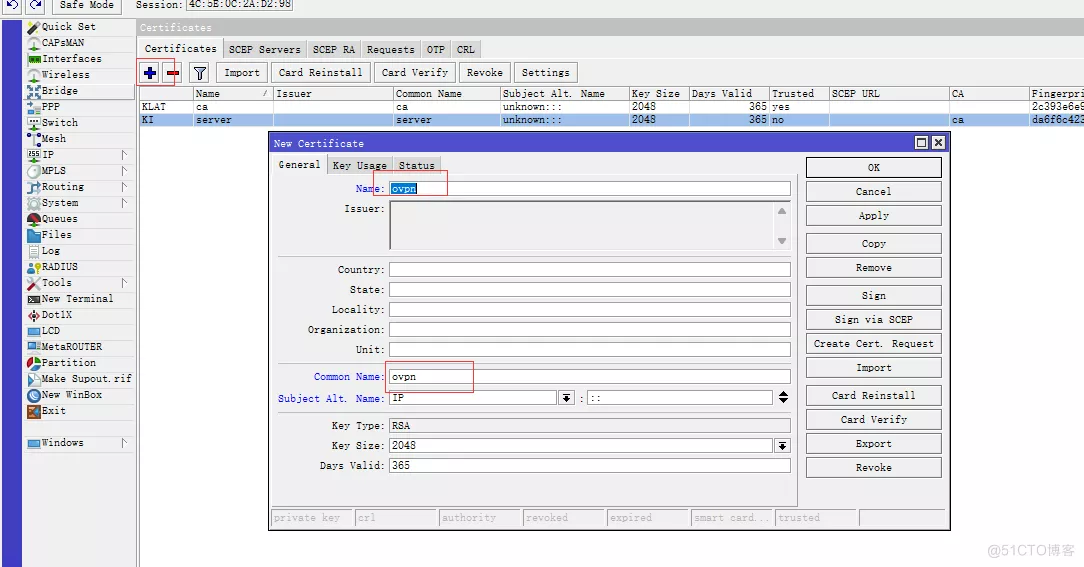Switch to the Key Usage tab
Viewport: 1084px width, 567px height.
click(359, 165)
